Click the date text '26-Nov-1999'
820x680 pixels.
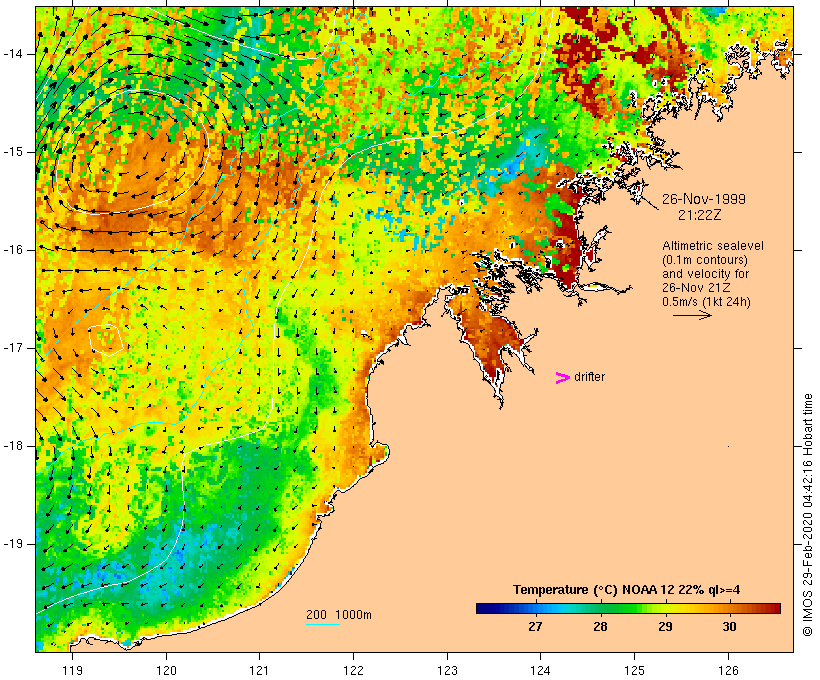704,199
